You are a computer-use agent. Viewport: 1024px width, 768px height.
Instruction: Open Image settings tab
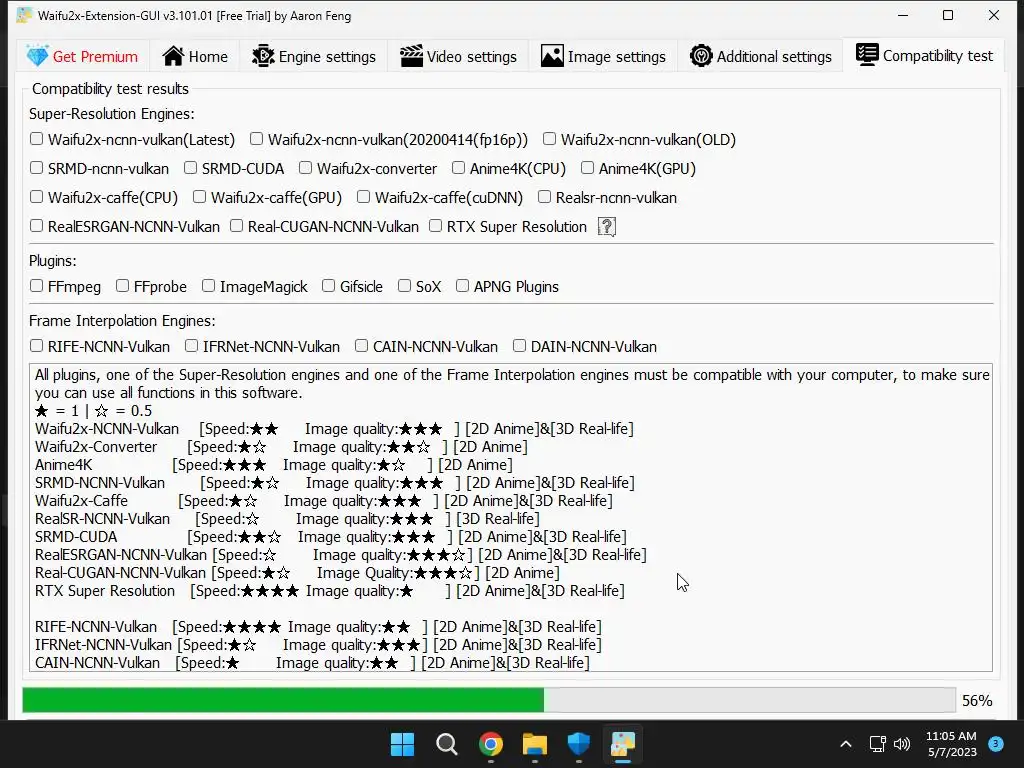click(603, 56)
